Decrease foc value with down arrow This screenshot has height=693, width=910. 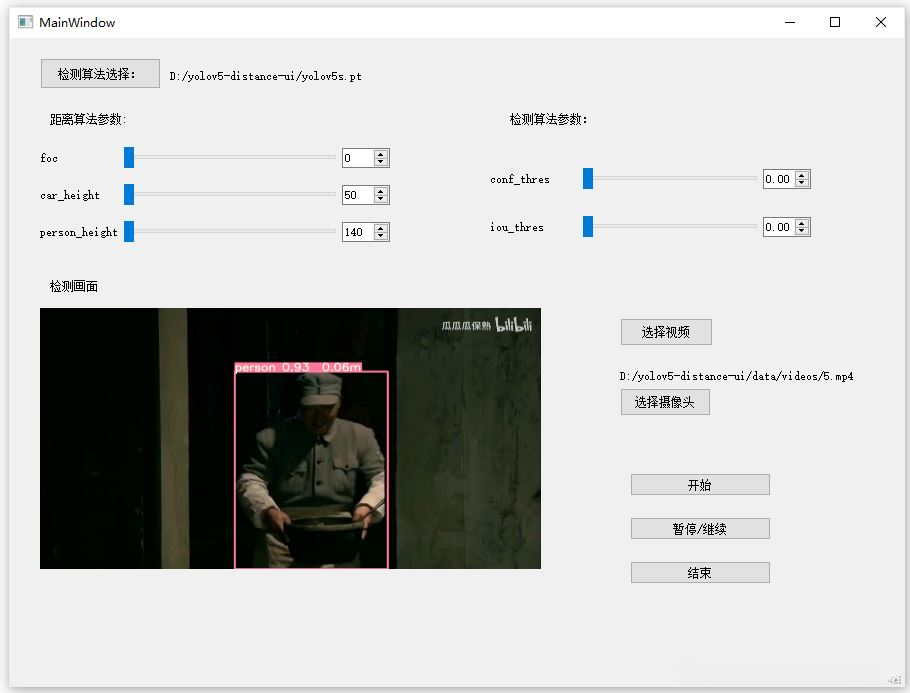(x=381, y=161)
